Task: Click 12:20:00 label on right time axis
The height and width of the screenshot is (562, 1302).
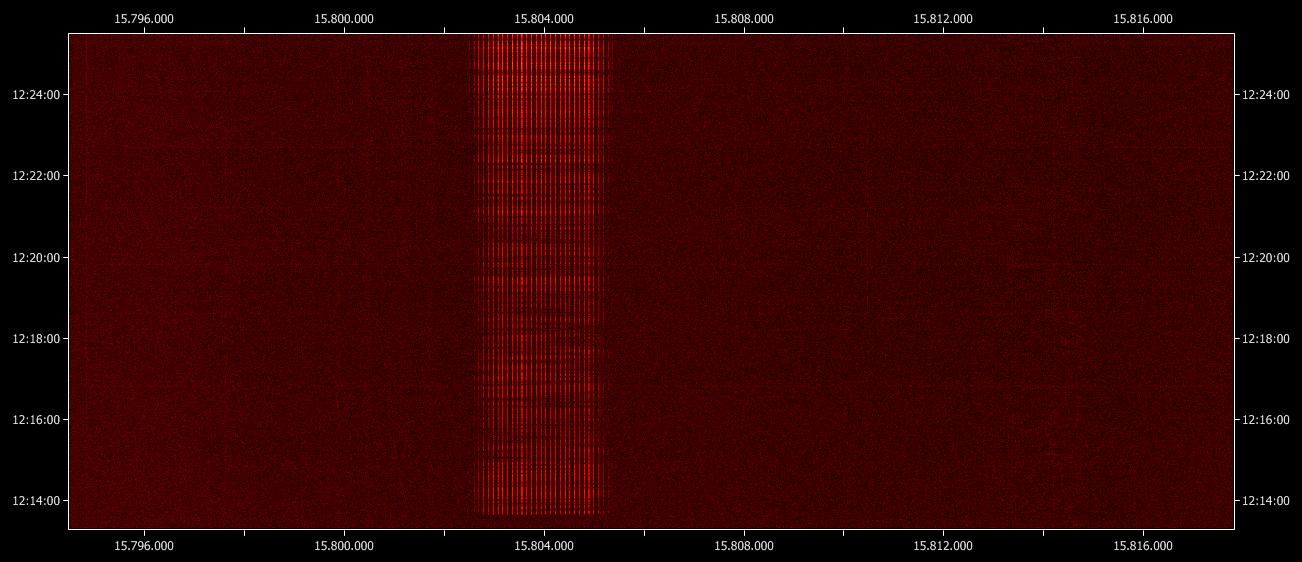Action: click(x=1265, y=257)
